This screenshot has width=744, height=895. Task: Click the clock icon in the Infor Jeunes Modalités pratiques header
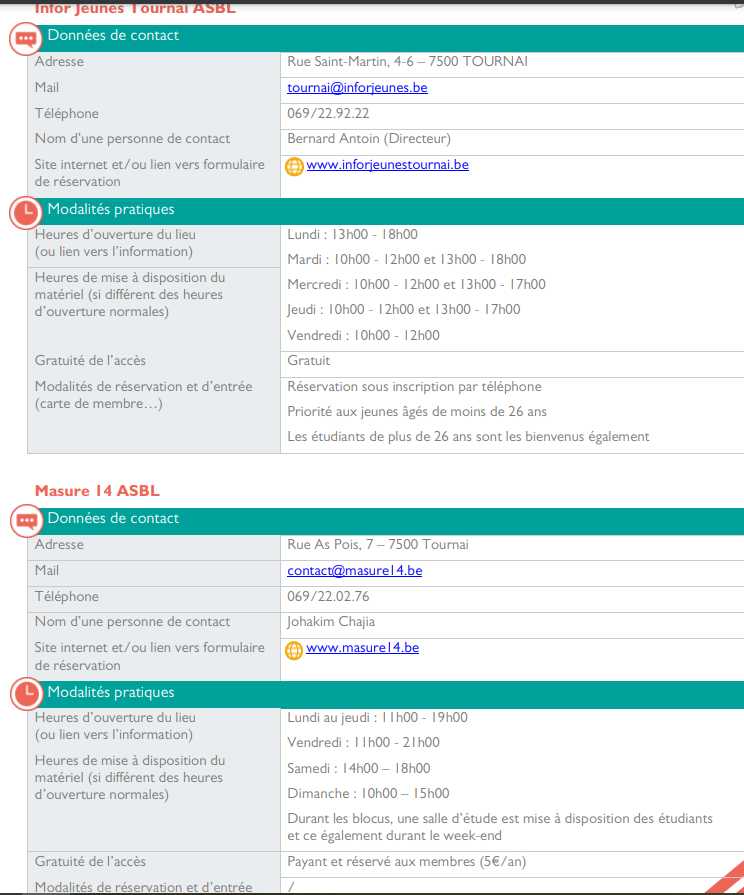[x=26, y=213]
